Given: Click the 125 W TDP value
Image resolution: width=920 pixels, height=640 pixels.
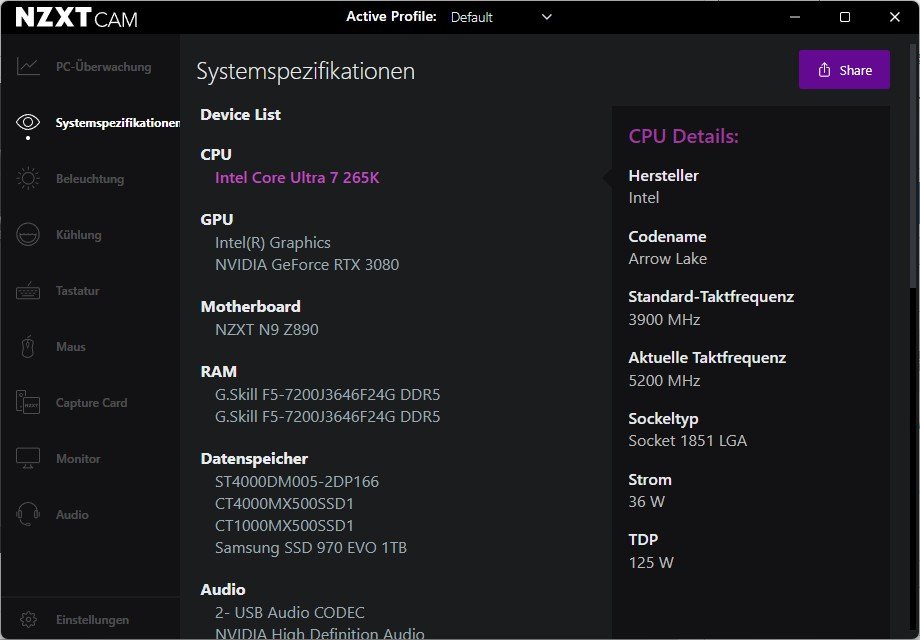Looking at the screenshot, I should tap(651, 563).
